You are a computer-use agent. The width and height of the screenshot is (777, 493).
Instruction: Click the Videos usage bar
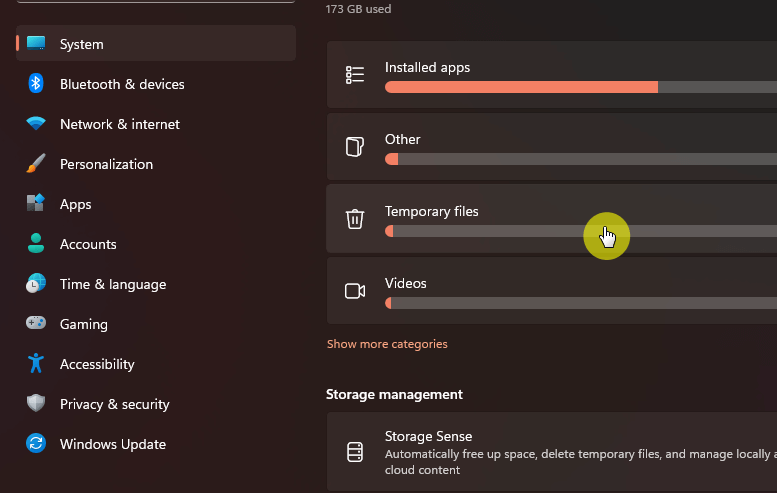(x=581, y=303)
